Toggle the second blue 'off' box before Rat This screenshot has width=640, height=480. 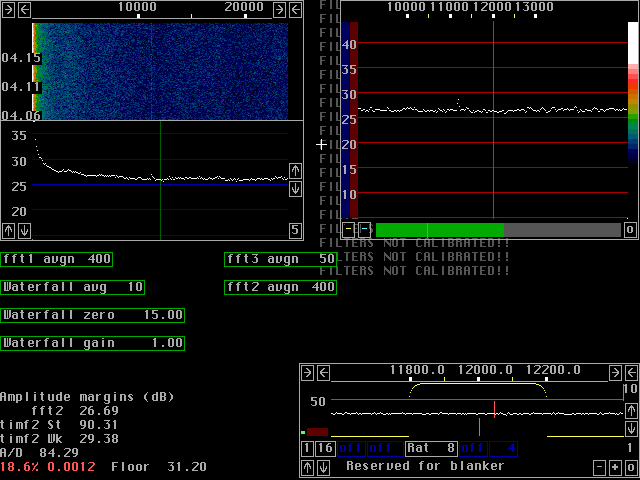click(385, 449)
